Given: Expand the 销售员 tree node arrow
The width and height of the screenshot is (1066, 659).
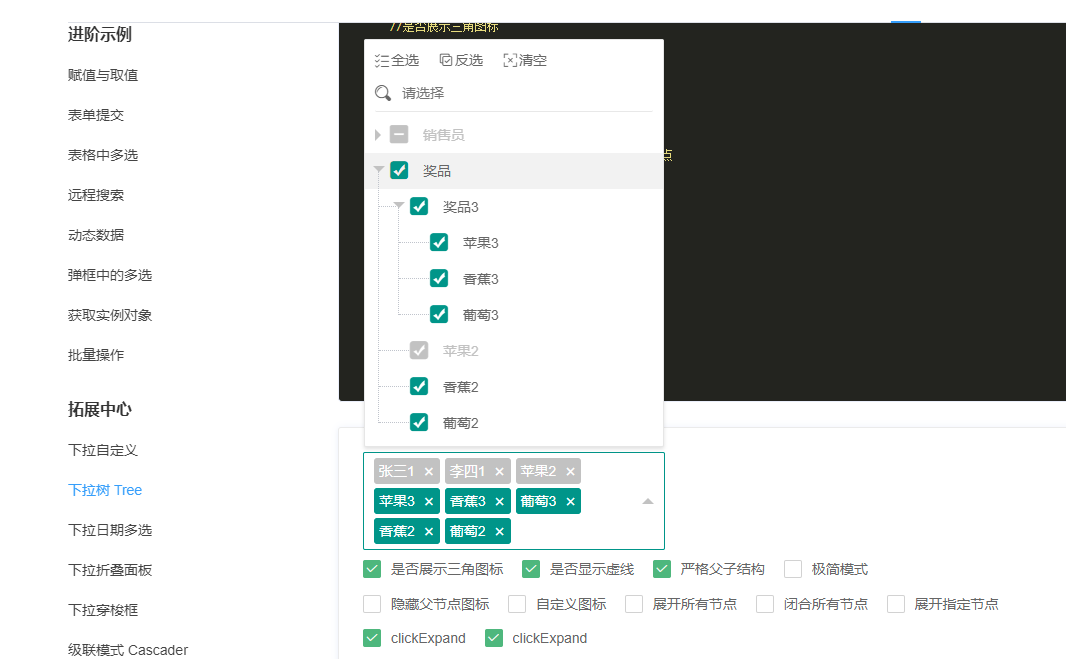Looking at the screenshot, I should pyautogui.click(x=378, y=134).
